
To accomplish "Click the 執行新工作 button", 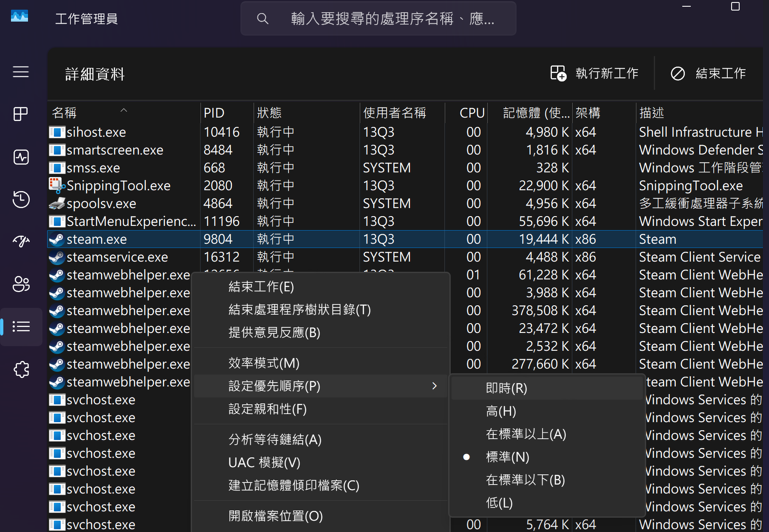I will pos(594,74).
